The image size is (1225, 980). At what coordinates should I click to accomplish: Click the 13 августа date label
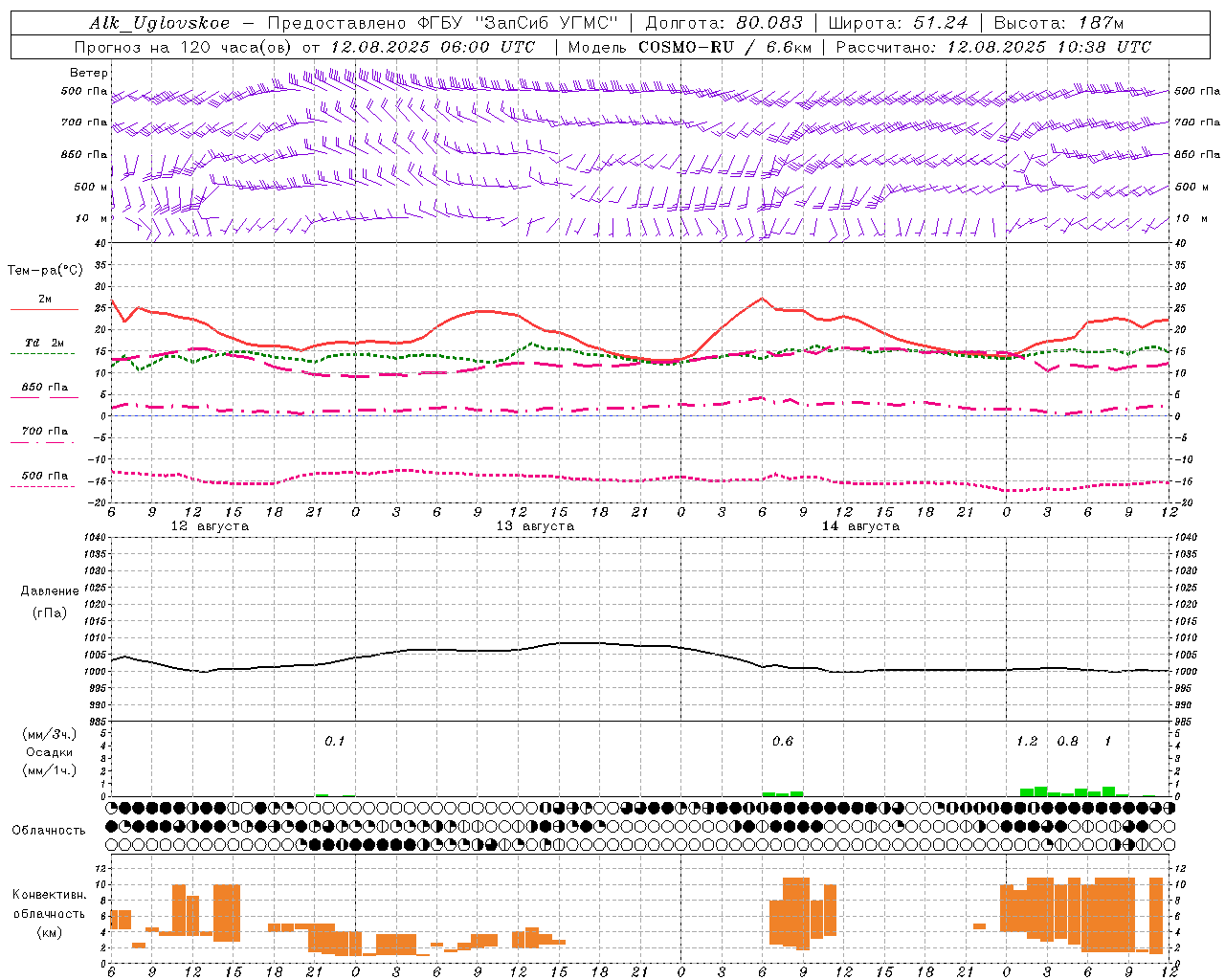535,526
